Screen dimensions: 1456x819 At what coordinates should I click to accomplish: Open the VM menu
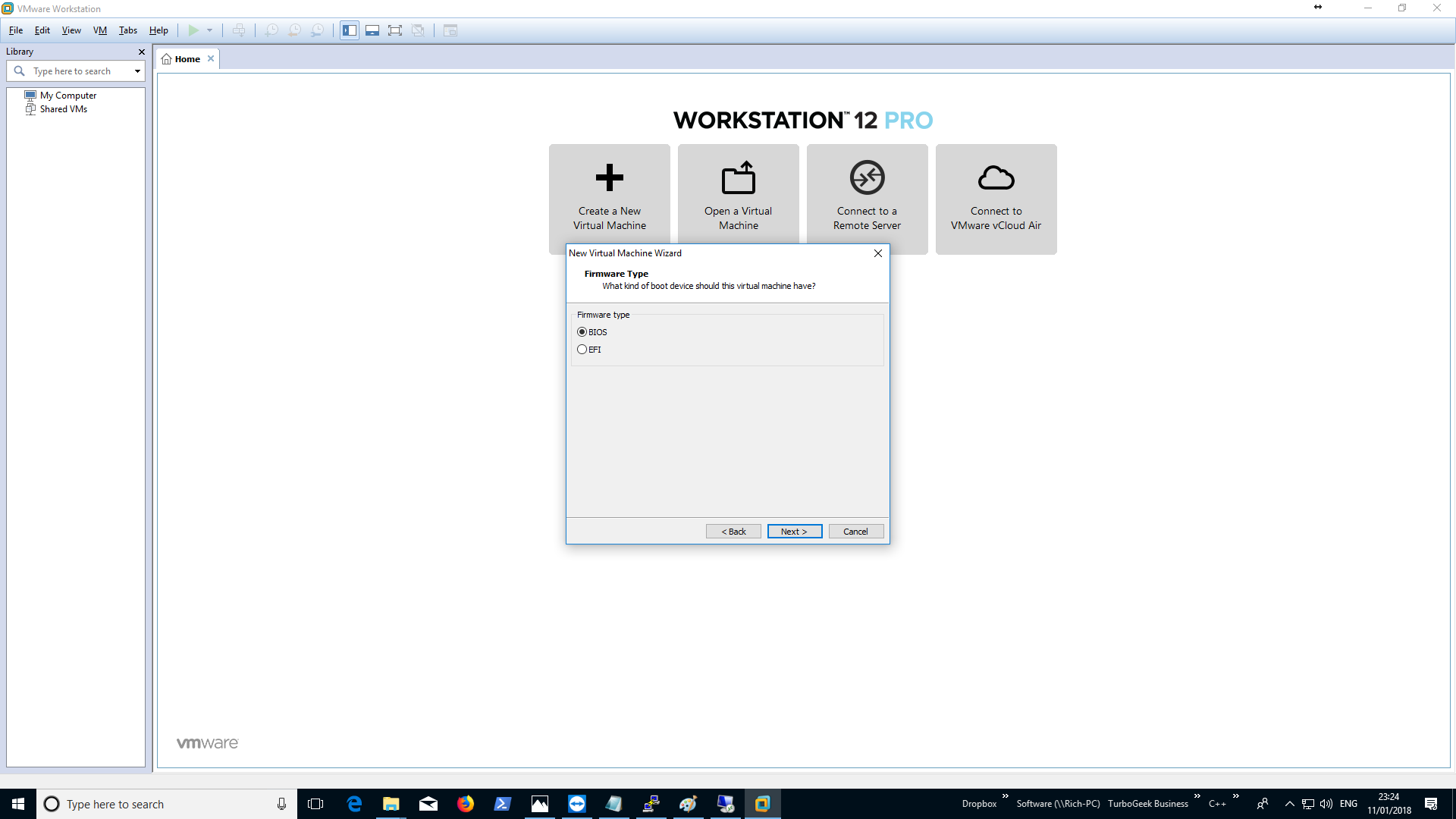coord(100,30)
